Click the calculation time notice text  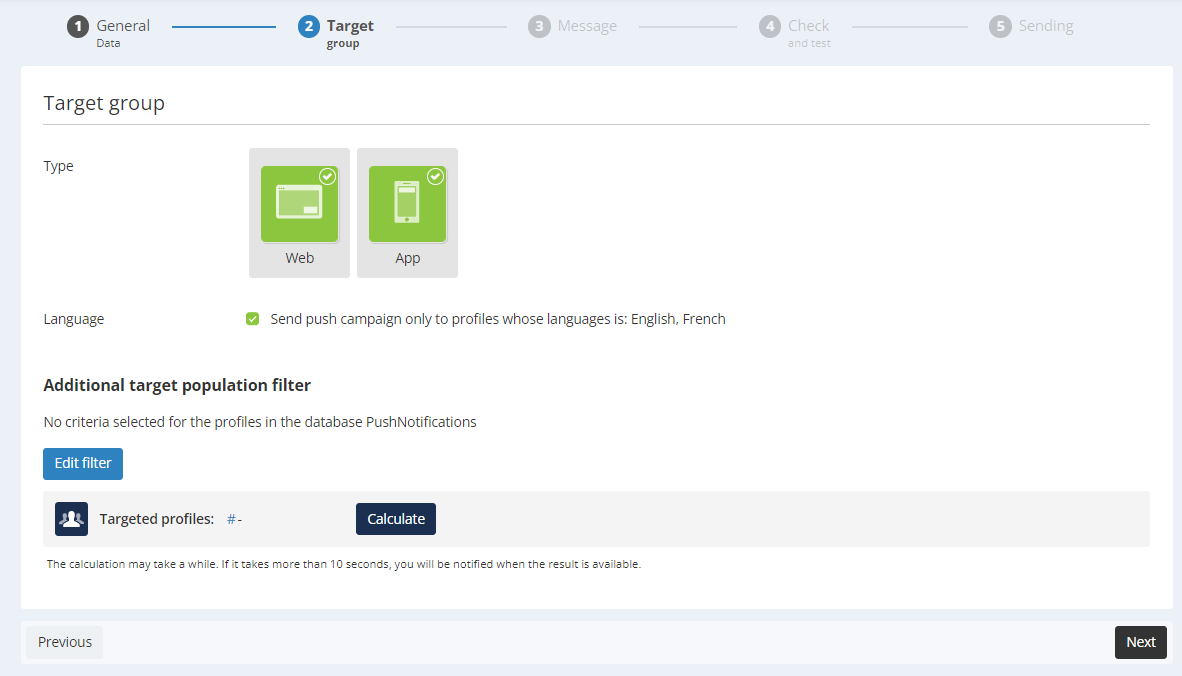tap(344, 564)
